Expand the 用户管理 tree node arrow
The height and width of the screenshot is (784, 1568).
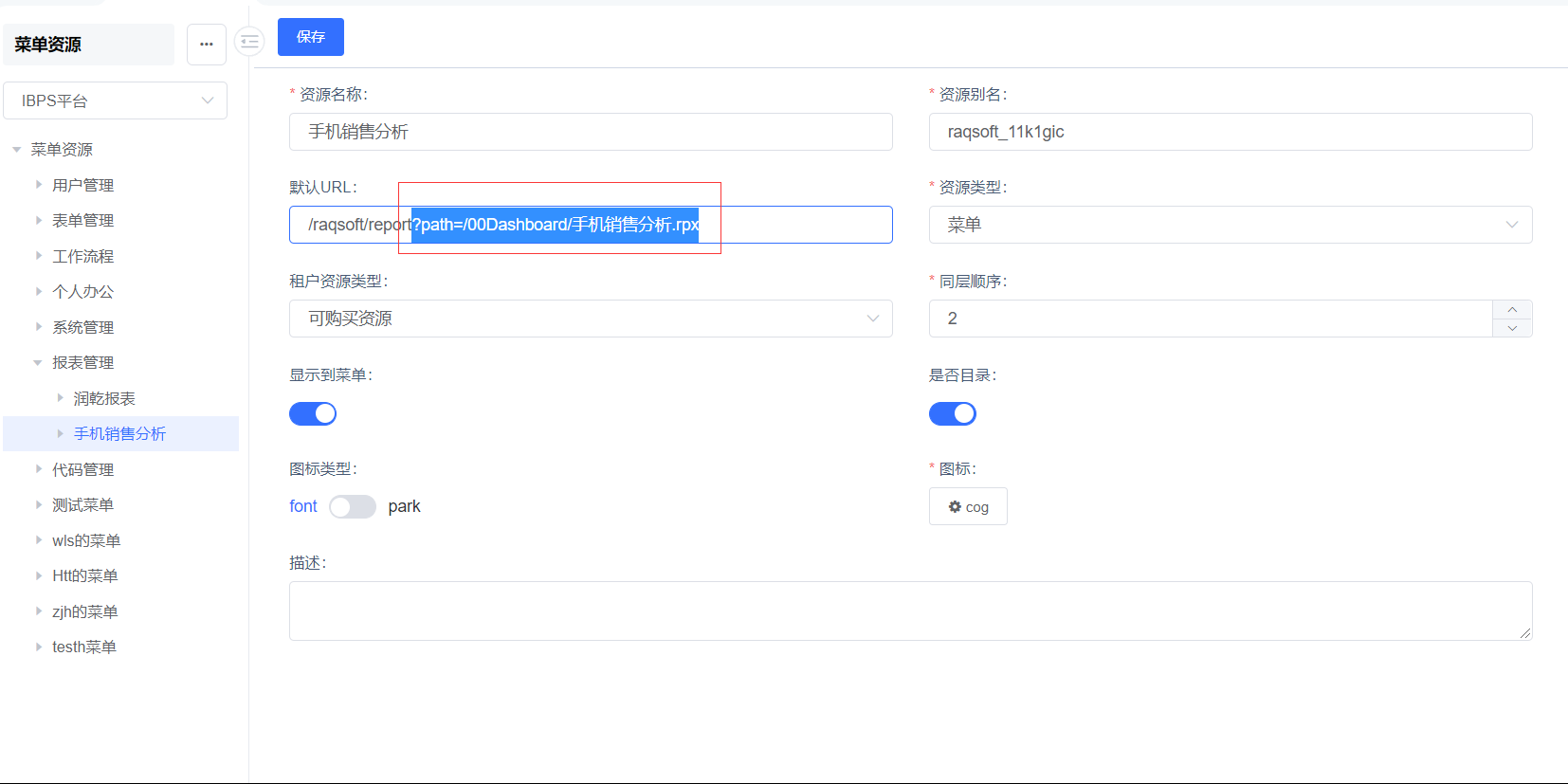pos(39,185)
